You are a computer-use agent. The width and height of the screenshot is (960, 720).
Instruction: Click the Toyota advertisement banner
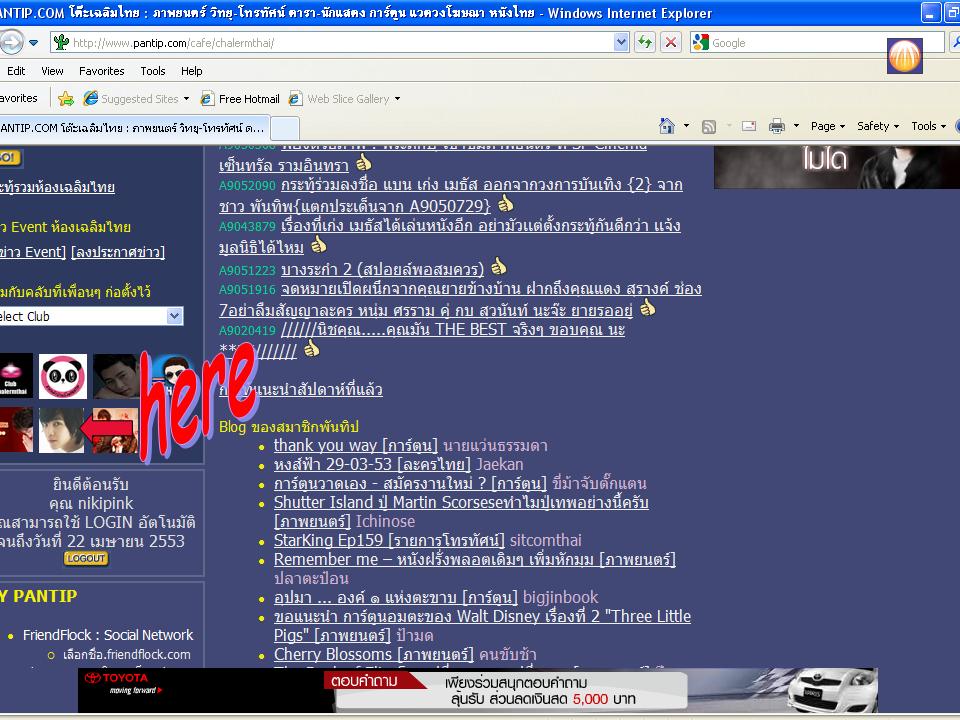click(478, 691)
